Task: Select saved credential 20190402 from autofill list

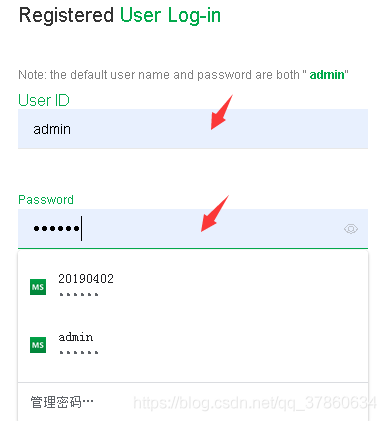Action: tap(193, 287)
